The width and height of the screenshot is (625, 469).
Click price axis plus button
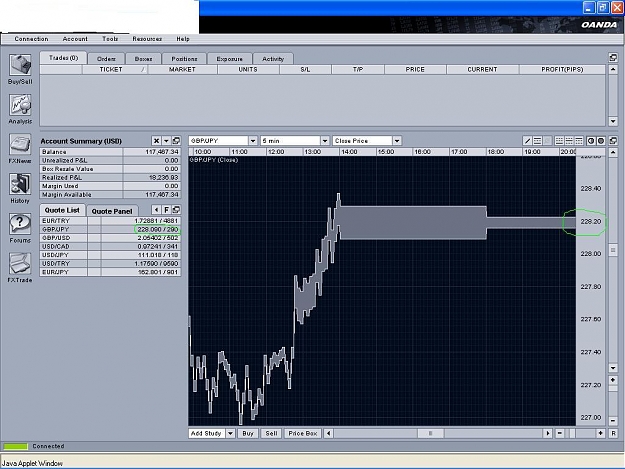coord(613,380)
